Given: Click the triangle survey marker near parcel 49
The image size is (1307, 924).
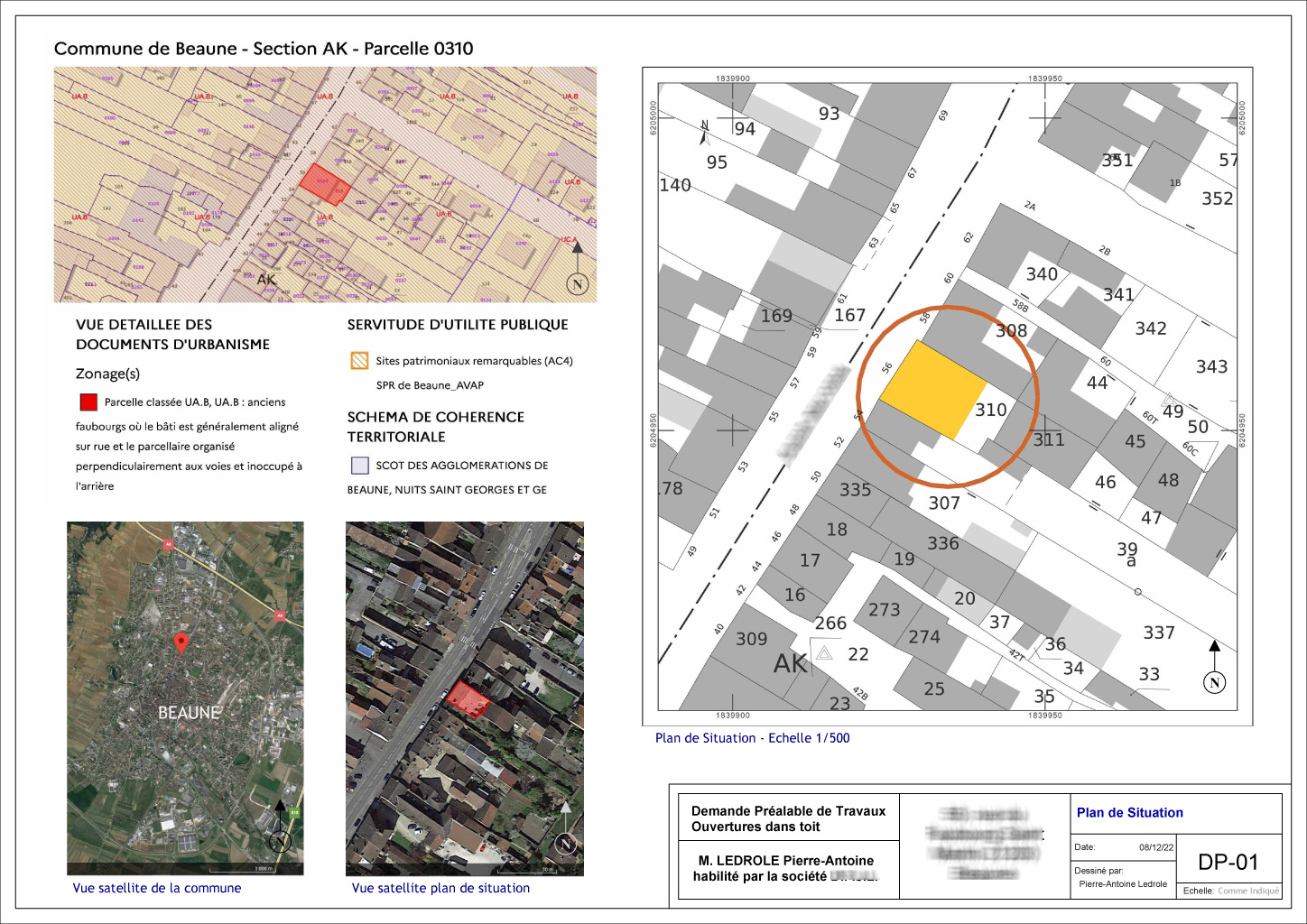Looking at the screenshot, I should point(1170,399).
